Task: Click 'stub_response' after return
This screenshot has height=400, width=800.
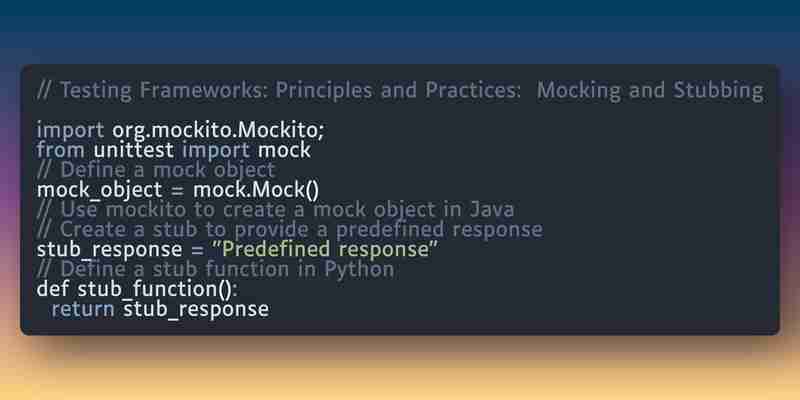Action: point(196,310)
